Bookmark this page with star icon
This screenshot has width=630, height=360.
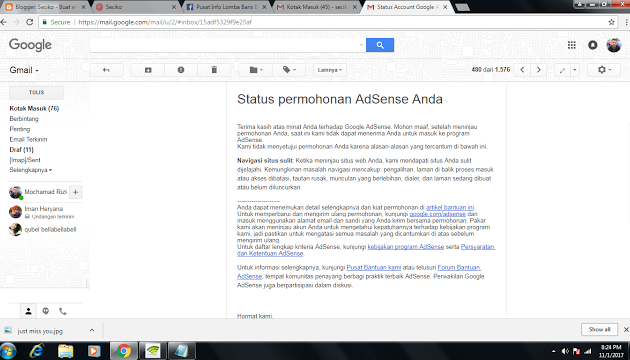(611, 22)
